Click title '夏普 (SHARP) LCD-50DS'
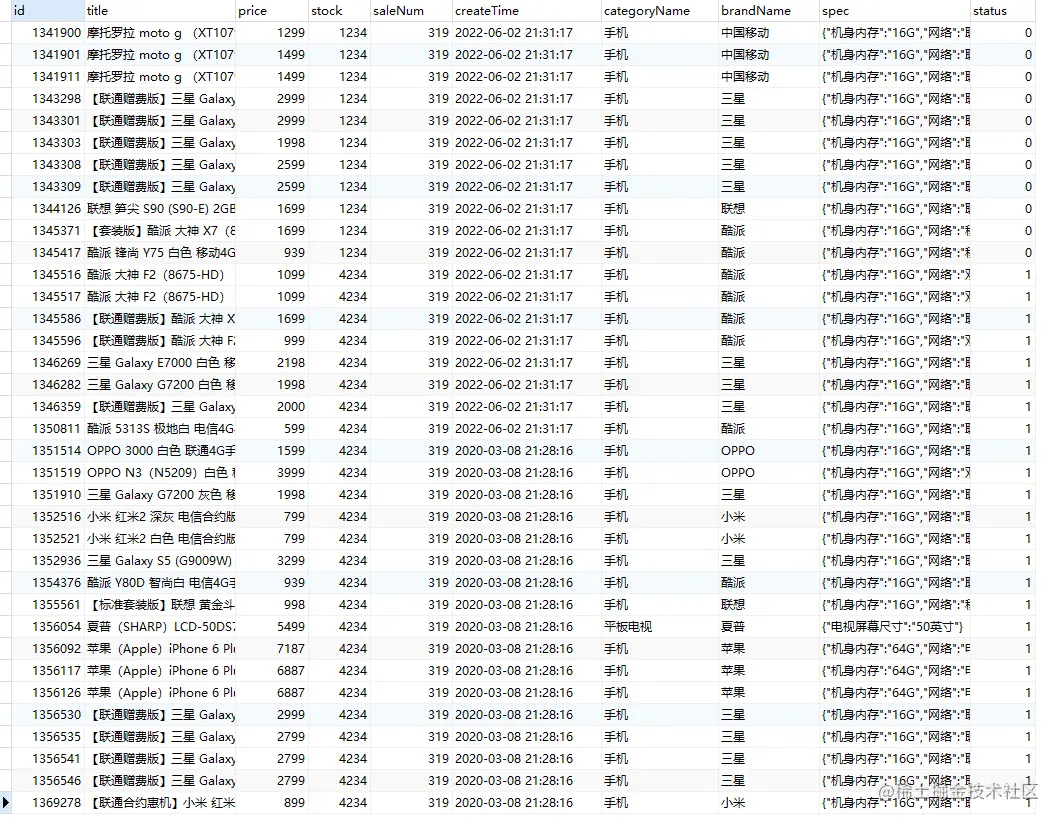Screen dimensions: 1062x825 point(161,627)
